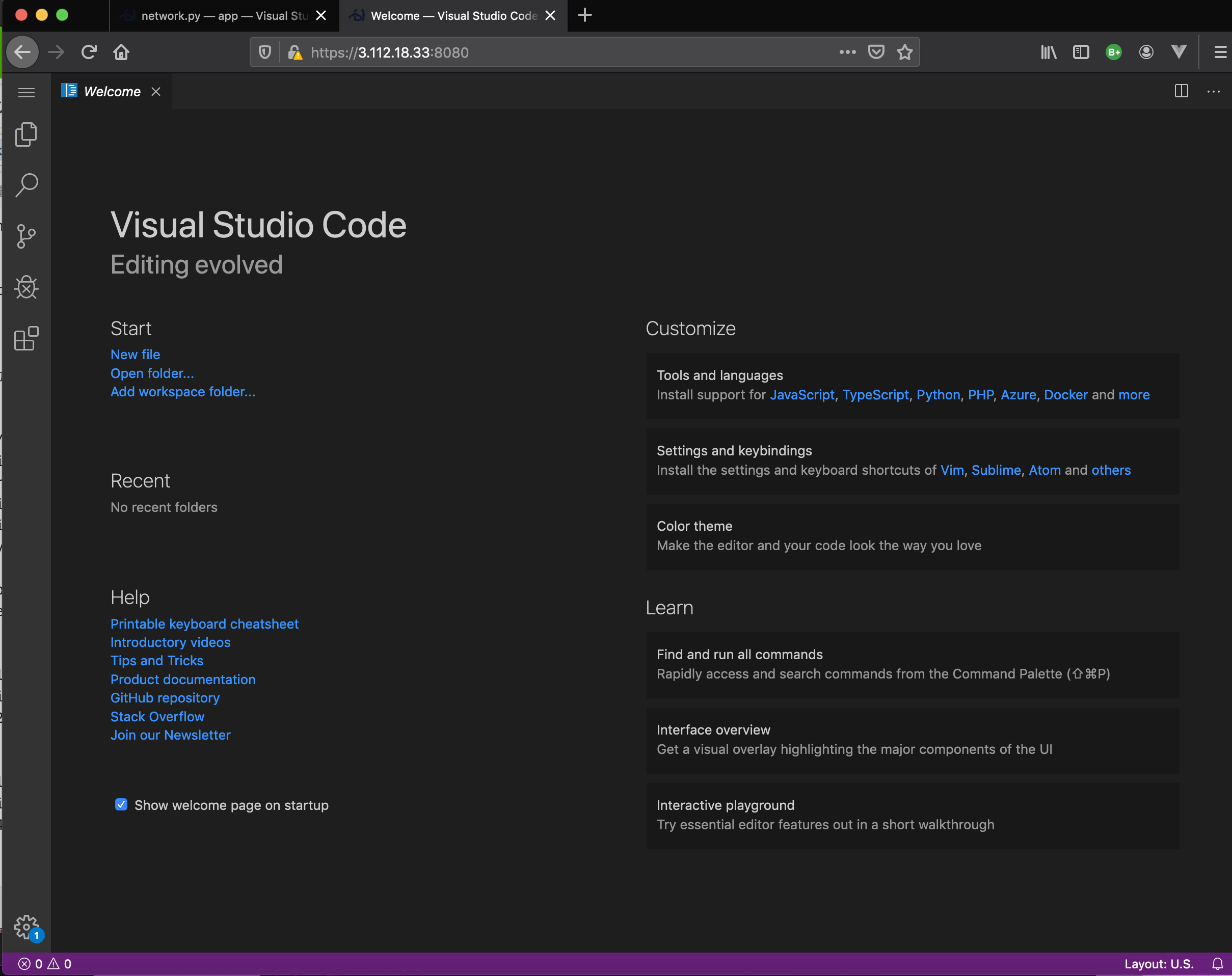Go back with browser back arrow
Viewport: 1232px width, 976px height.
tap(23, 52)
